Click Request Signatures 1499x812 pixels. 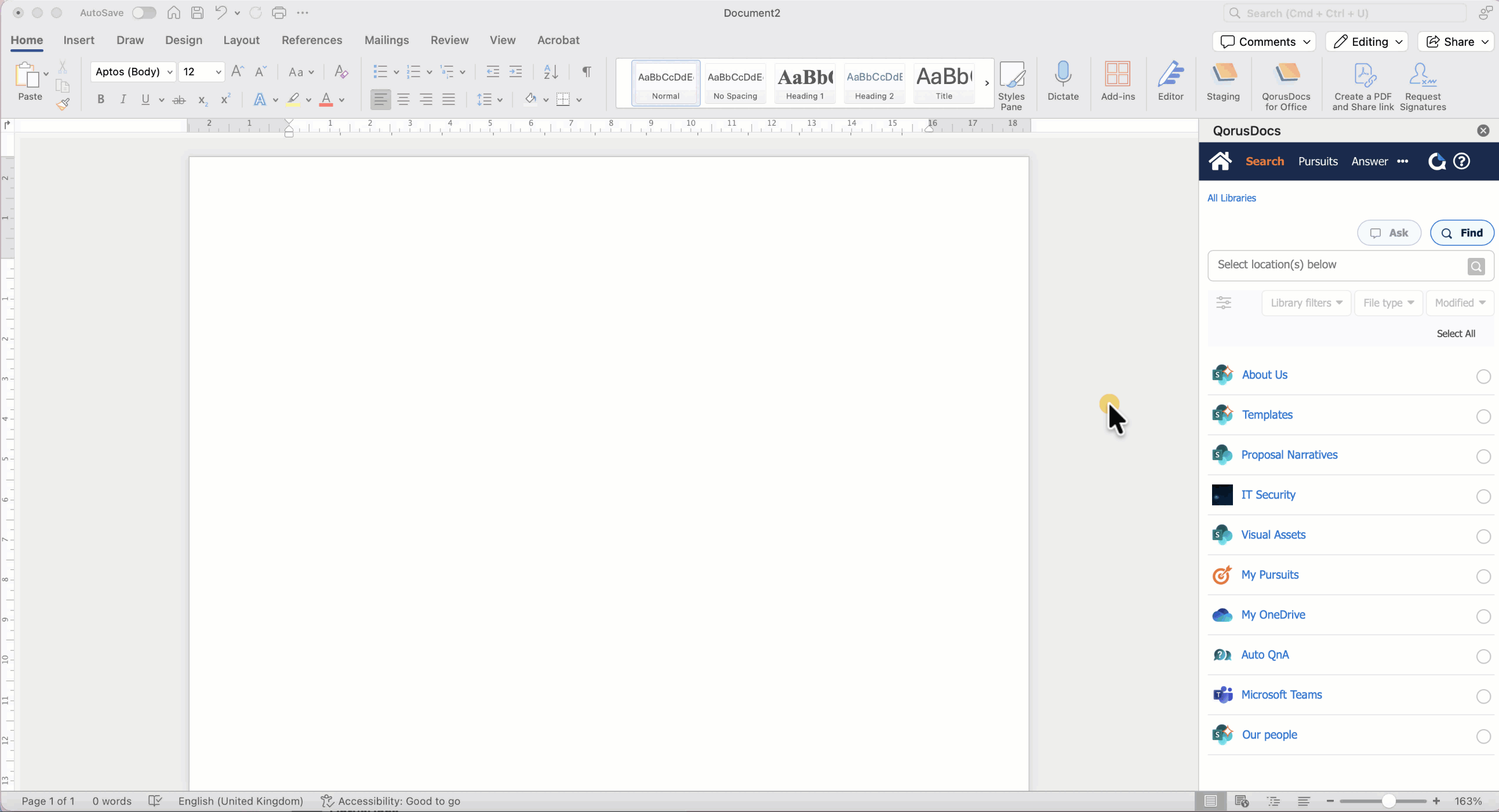tap(1422, 86)
